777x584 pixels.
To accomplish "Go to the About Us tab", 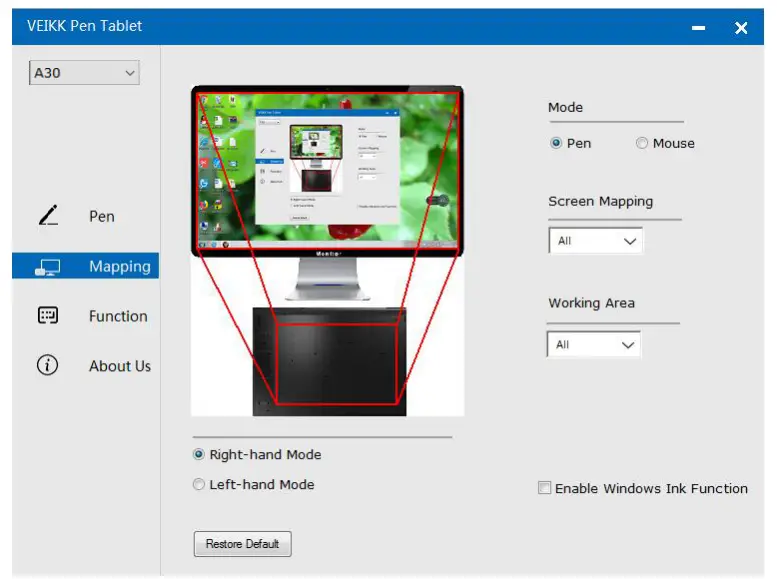I will pyautogui.click(x=85, y=366).
